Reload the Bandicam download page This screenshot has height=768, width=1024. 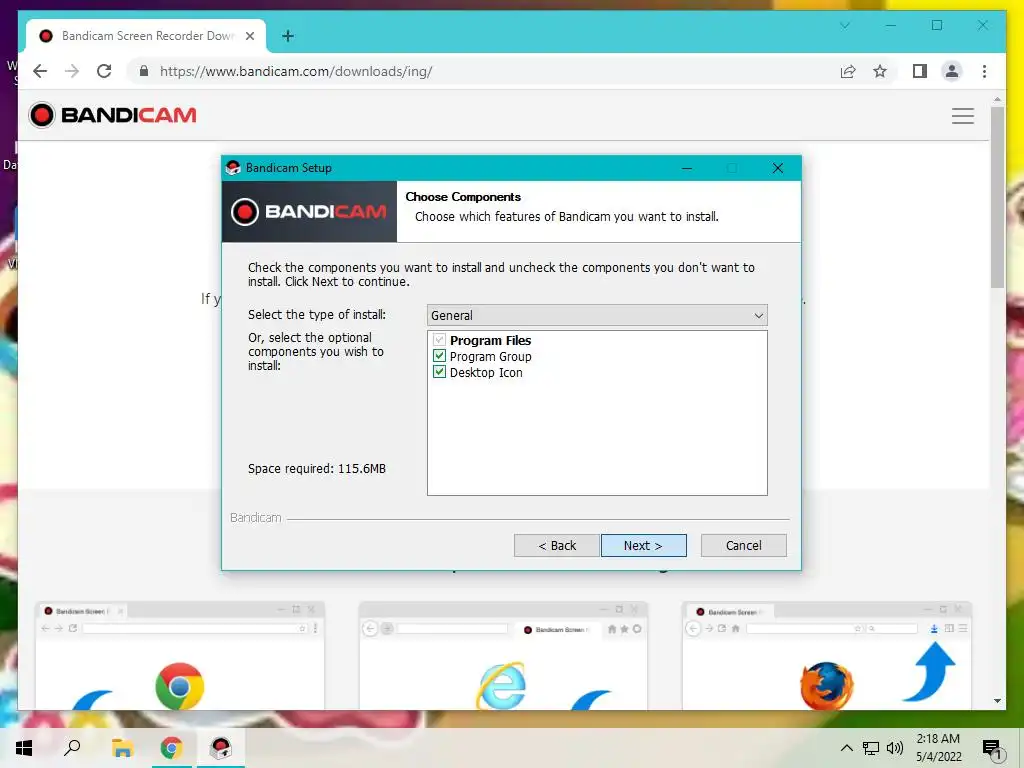pos(104,71)
